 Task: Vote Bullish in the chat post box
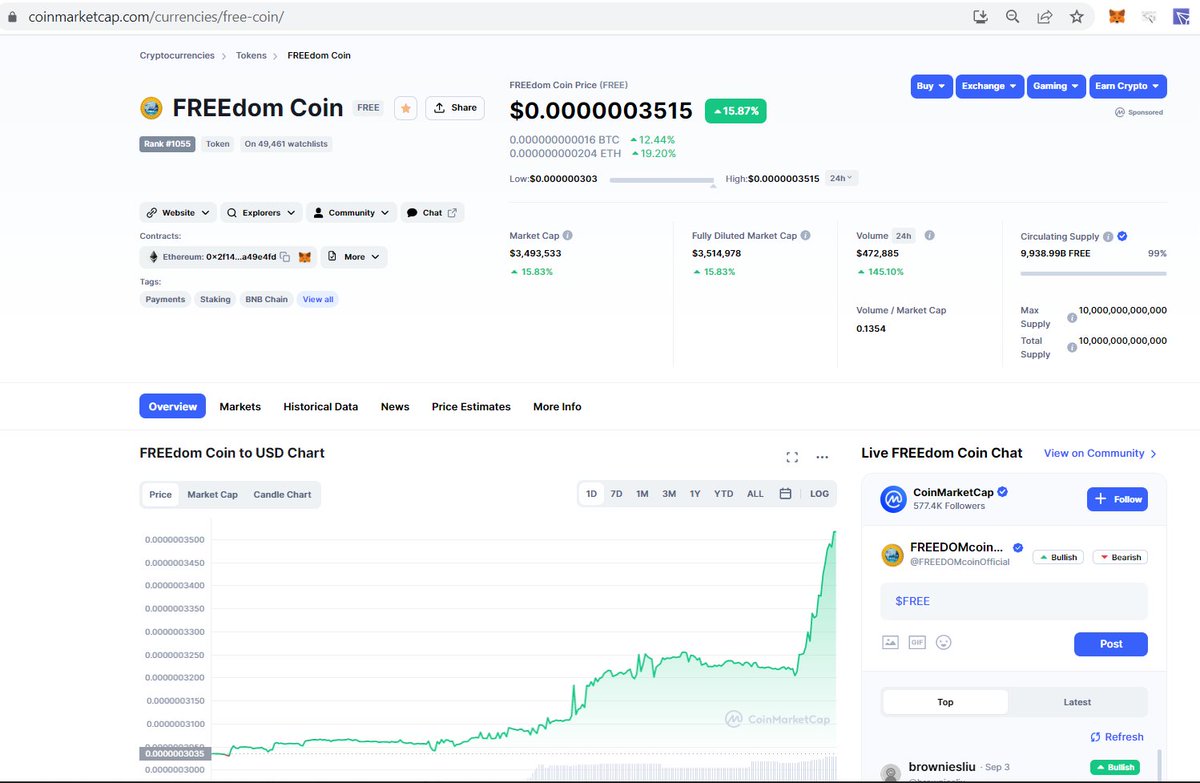(x=1059, y=557)
